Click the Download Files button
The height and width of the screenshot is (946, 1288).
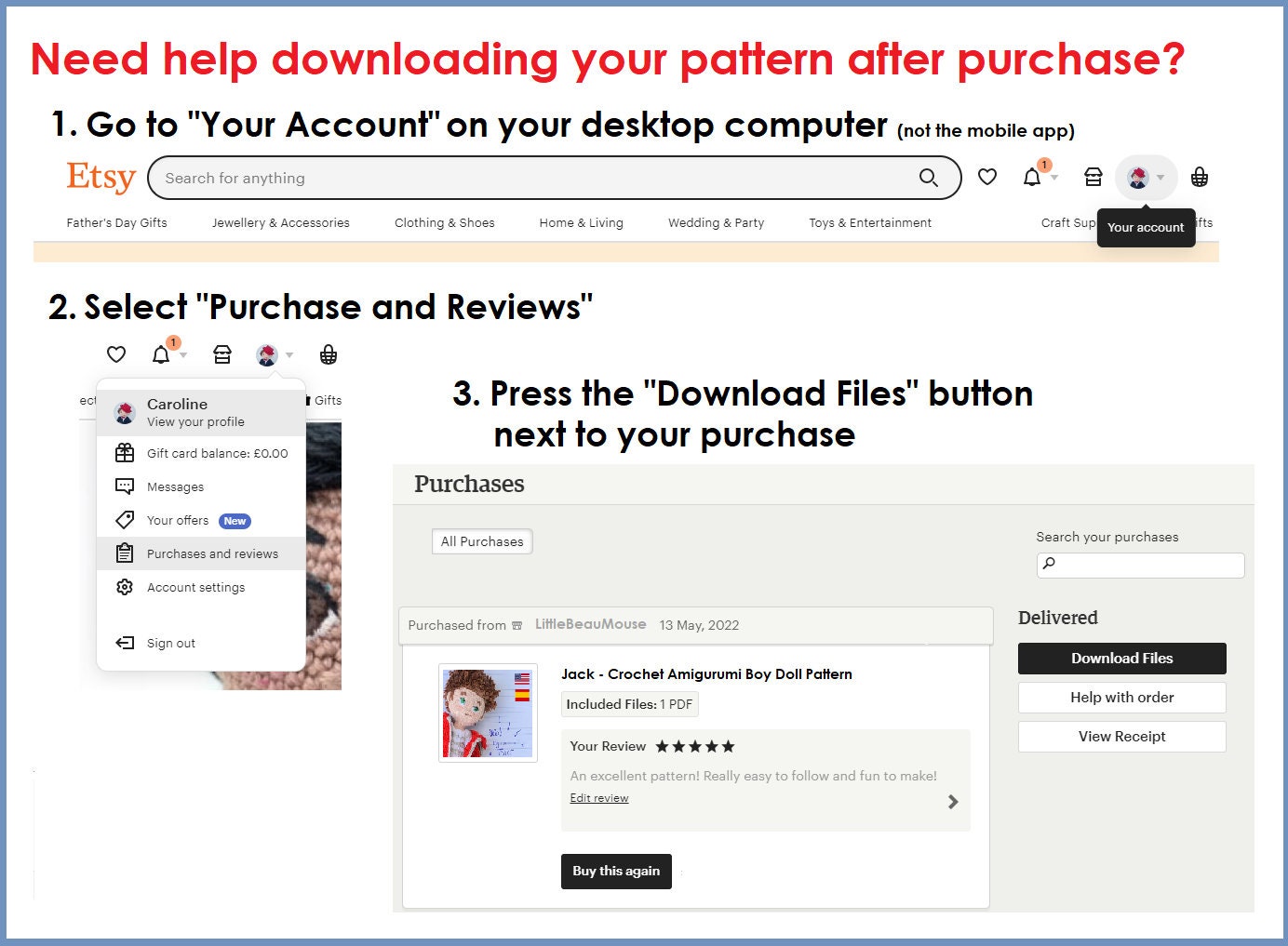click(x=1121, y=659)
